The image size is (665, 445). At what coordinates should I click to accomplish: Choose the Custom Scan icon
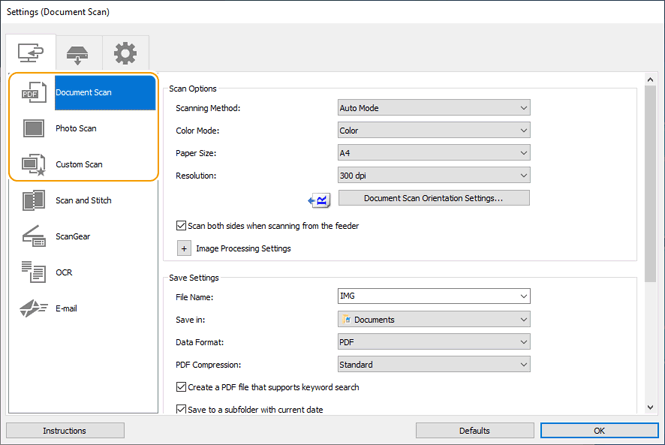33,164
